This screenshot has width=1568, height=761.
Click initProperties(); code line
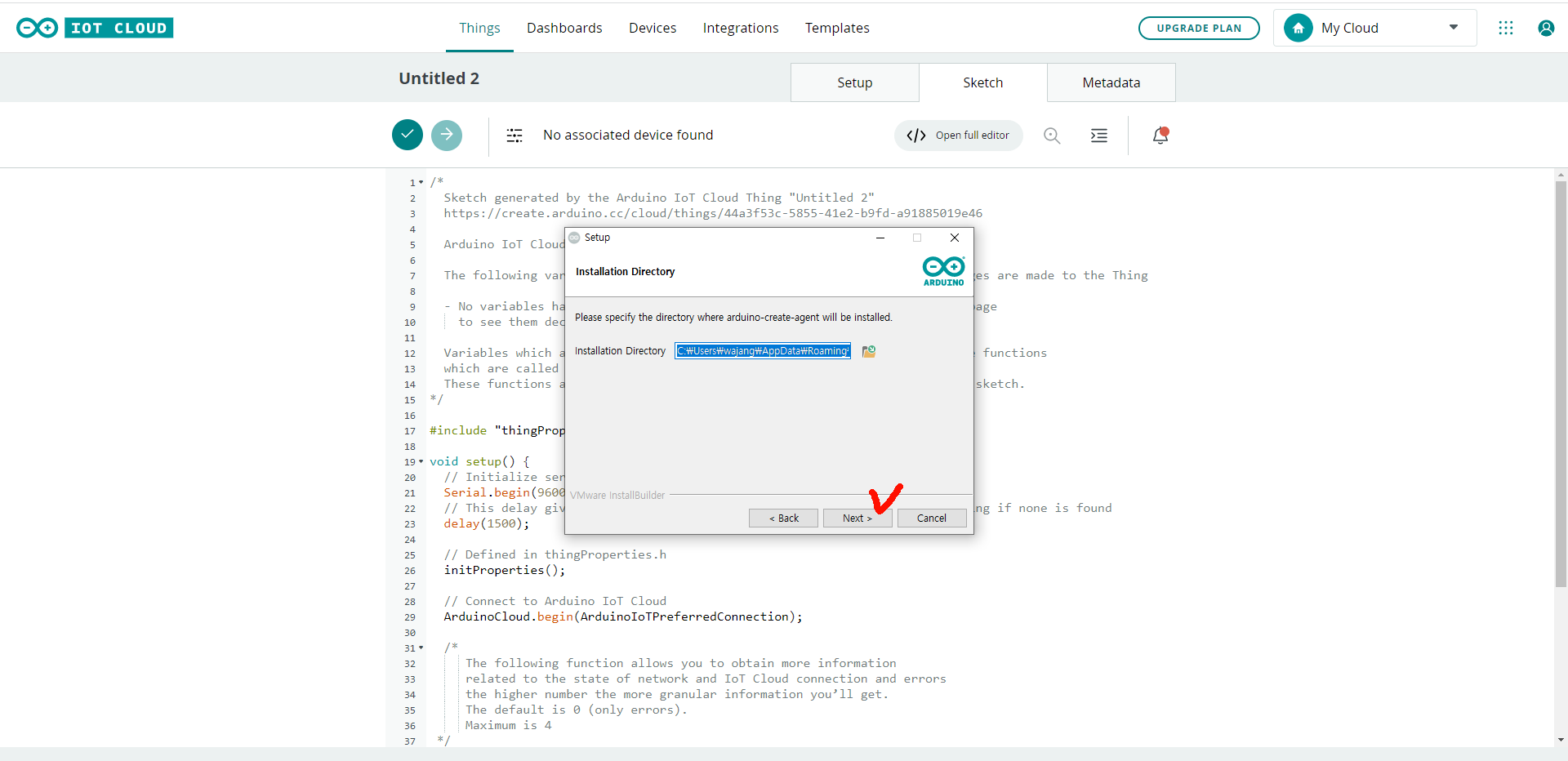(504, 570)
